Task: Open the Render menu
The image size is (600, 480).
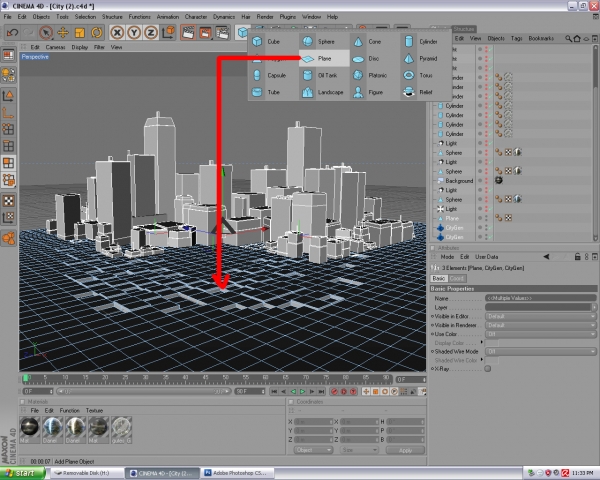Action: (x=265, y=17)
